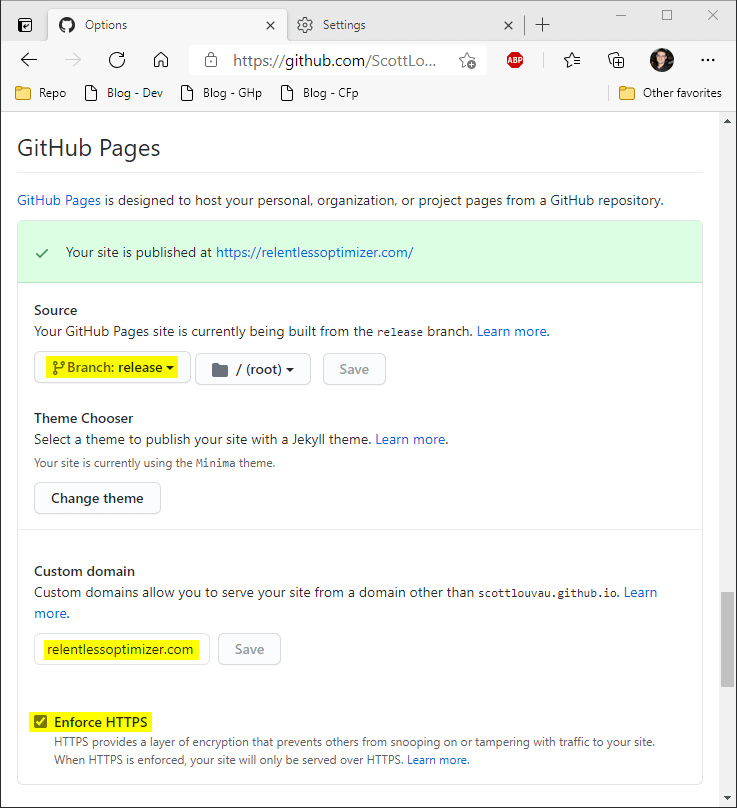
Task: Click the Change theme button
Action: [x=97, y=498]
